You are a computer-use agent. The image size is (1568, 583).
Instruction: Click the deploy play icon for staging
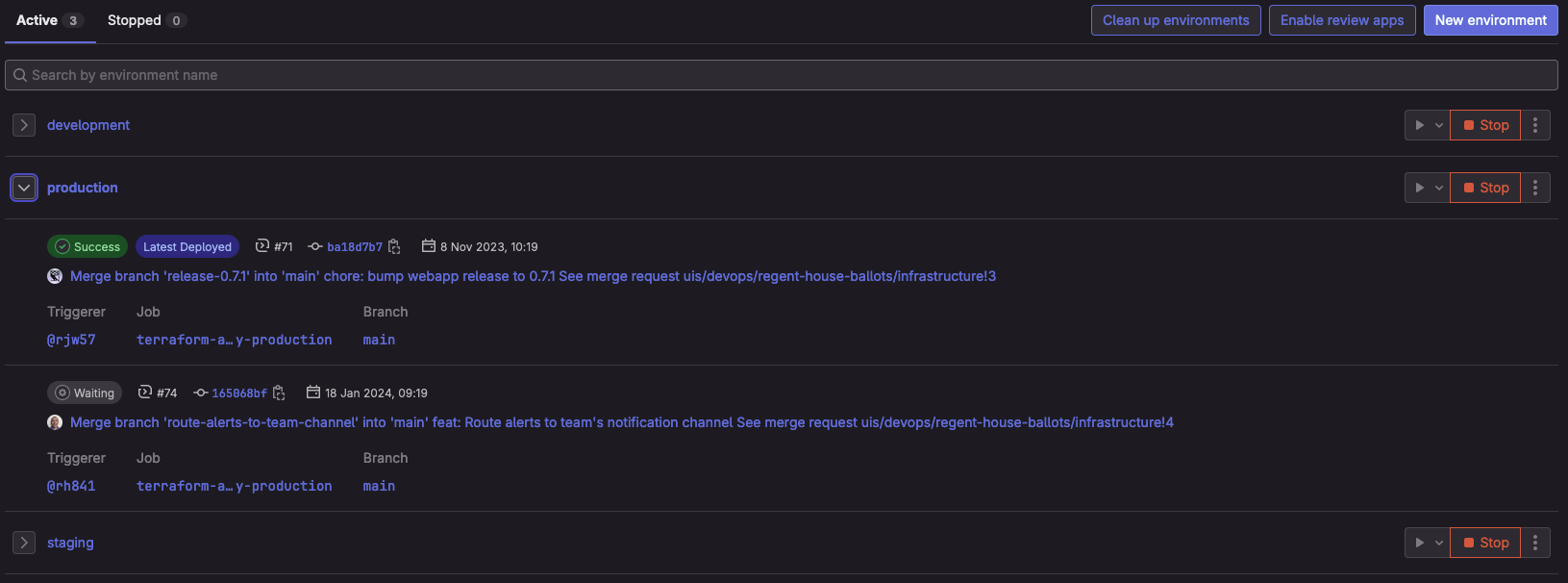point(1419,543)
